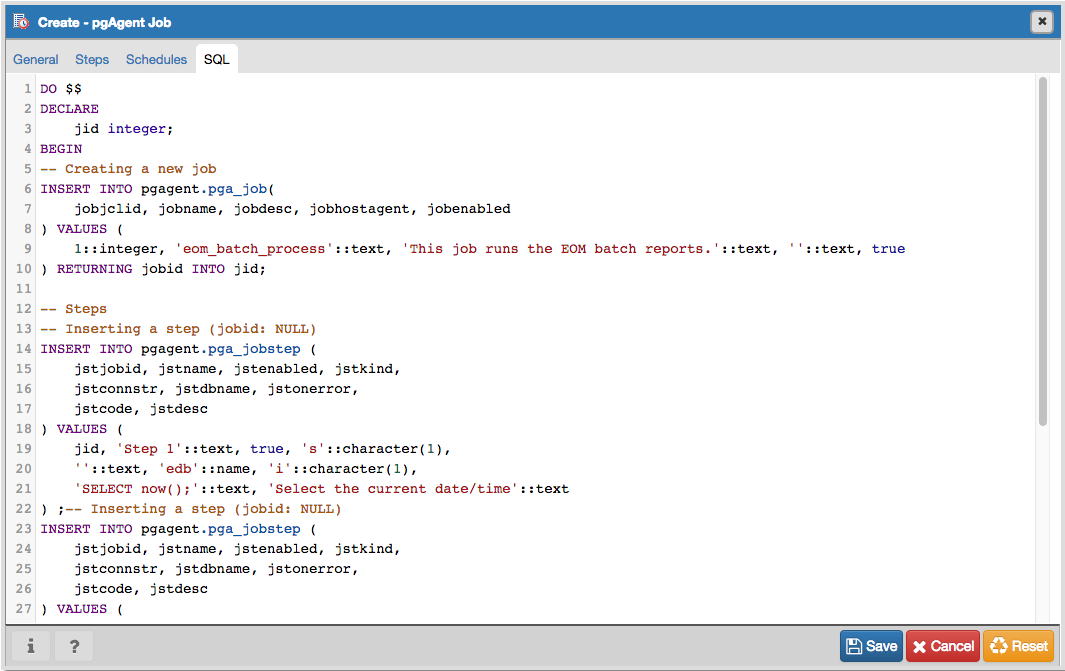Open the info (i) button
This screenshot has height=671, width=1065.
pyautogui.click(x=31, y=646)
